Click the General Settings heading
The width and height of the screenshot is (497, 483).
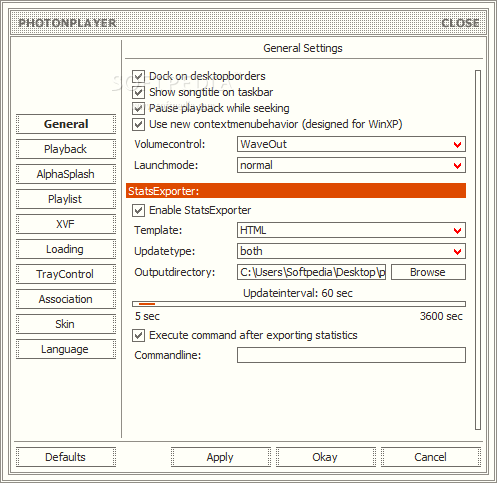(x=303, y=48)
